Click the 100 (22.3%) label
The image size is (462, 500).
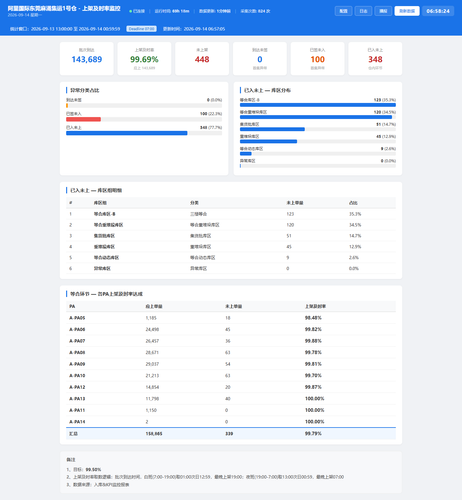click(211, 114)
